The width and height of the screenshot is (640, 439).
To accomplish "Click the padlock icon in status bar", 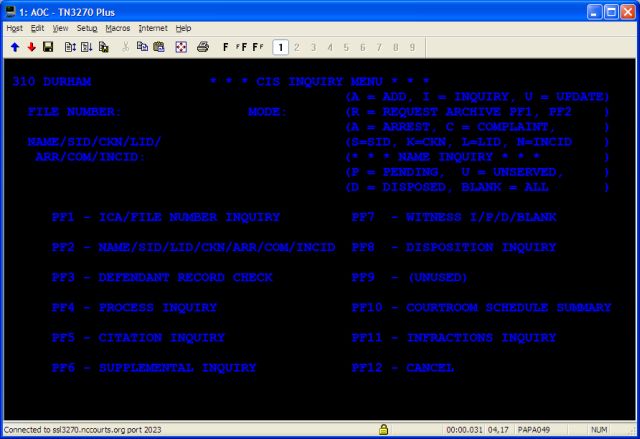I will [383, 429].
